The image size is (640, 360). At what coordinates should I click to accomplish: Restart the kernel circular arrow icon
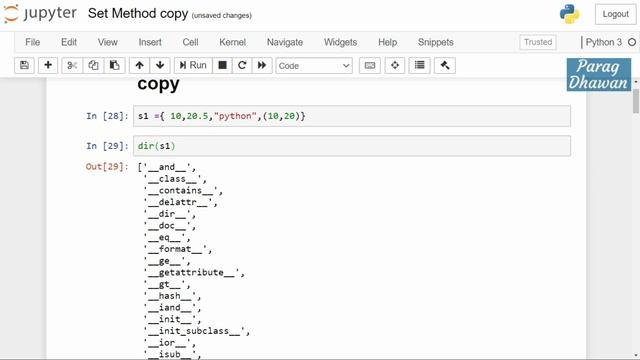pos(242,65)
